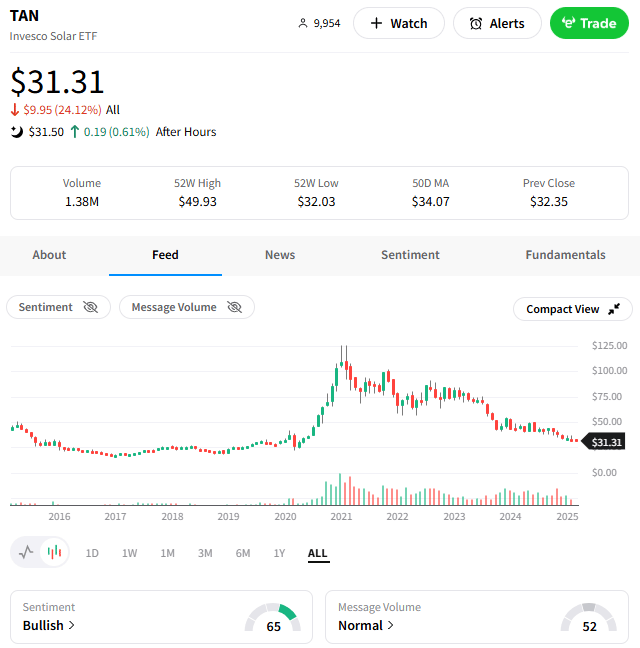Toggle Message Volume overlay visibility
Viewport: 640px width, 648px height.
[187, 307]
